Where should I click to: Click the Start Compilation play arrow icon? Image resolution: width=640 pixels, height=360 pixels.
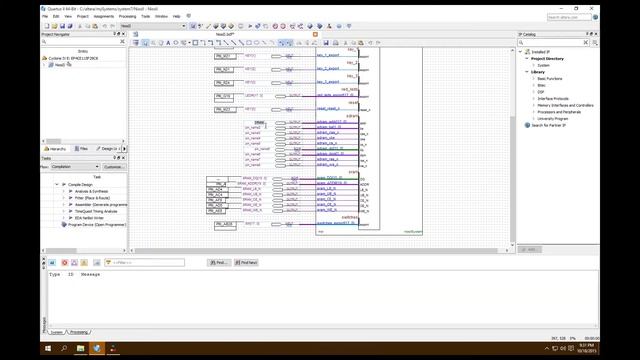tap(250, 26)
